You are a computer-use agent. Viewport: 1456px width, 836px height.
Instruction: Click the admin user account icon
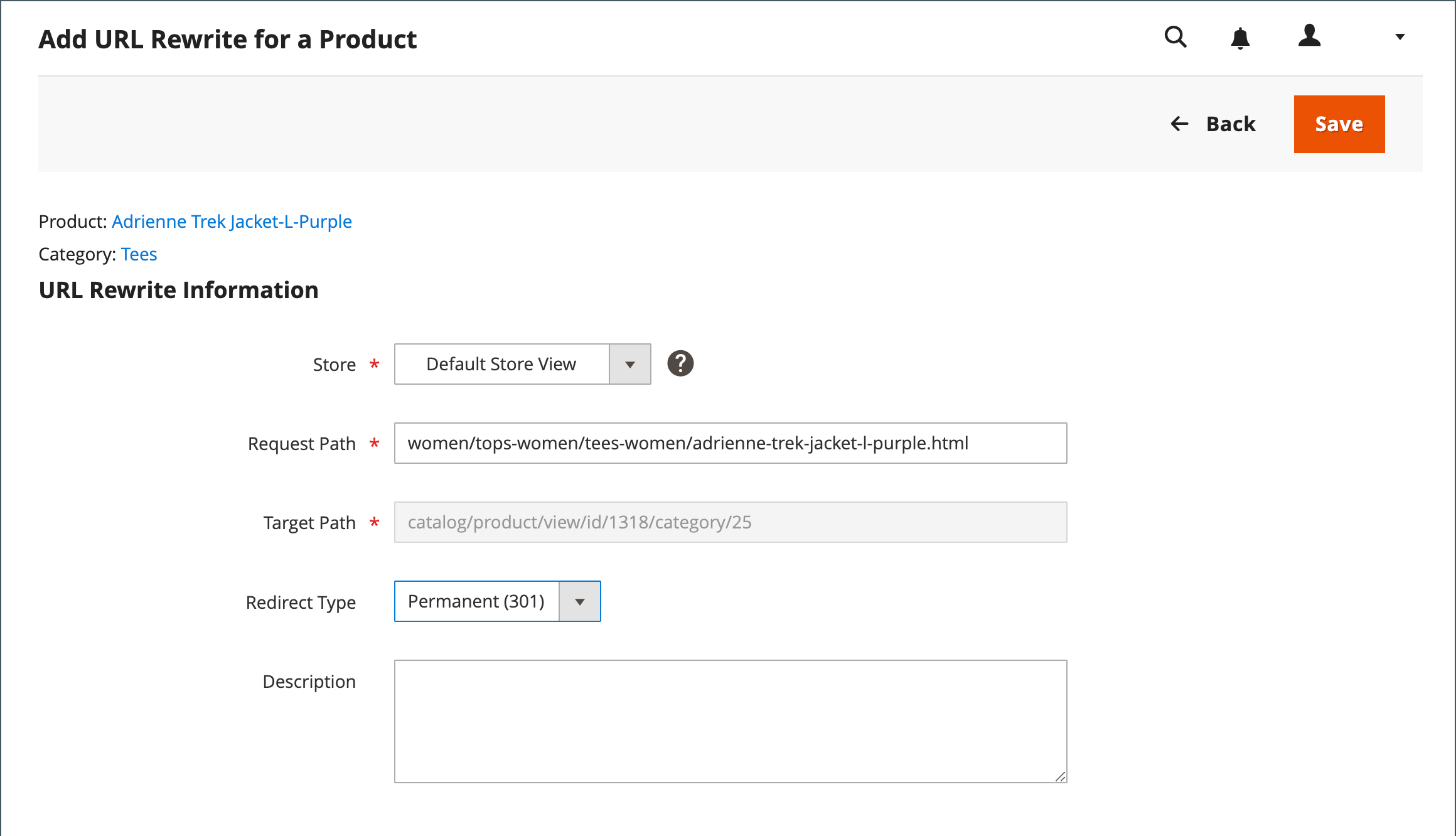point(1310,36)
